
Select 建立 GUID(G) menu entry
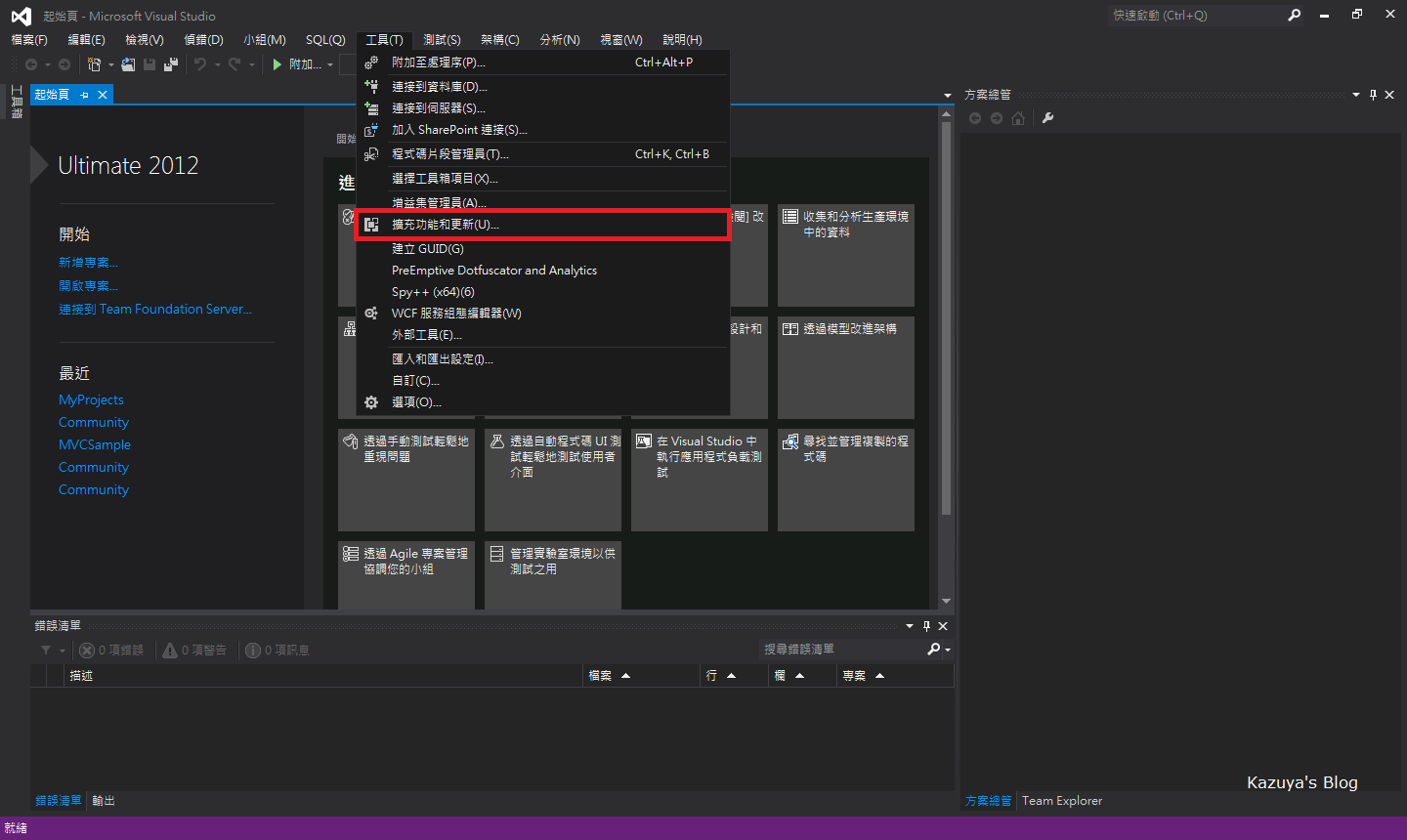(x=543, y=249)
